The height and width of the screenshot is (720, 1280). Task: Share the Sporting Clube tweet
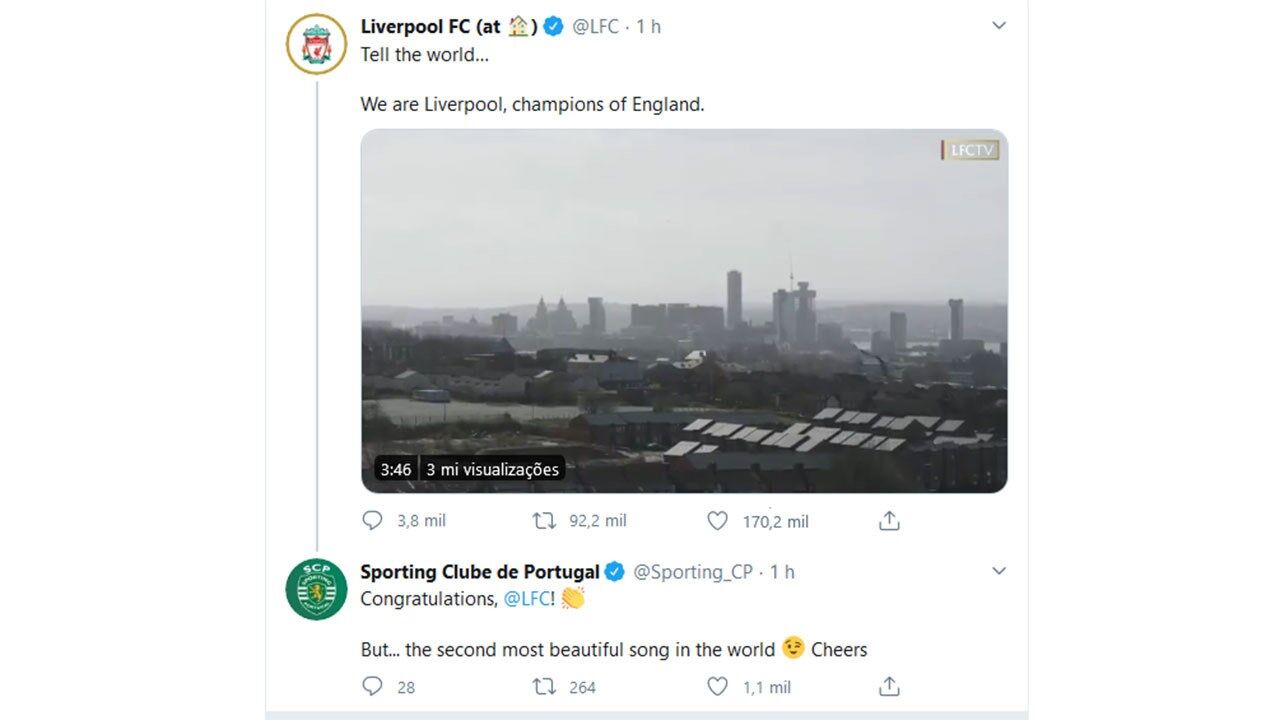889,687
